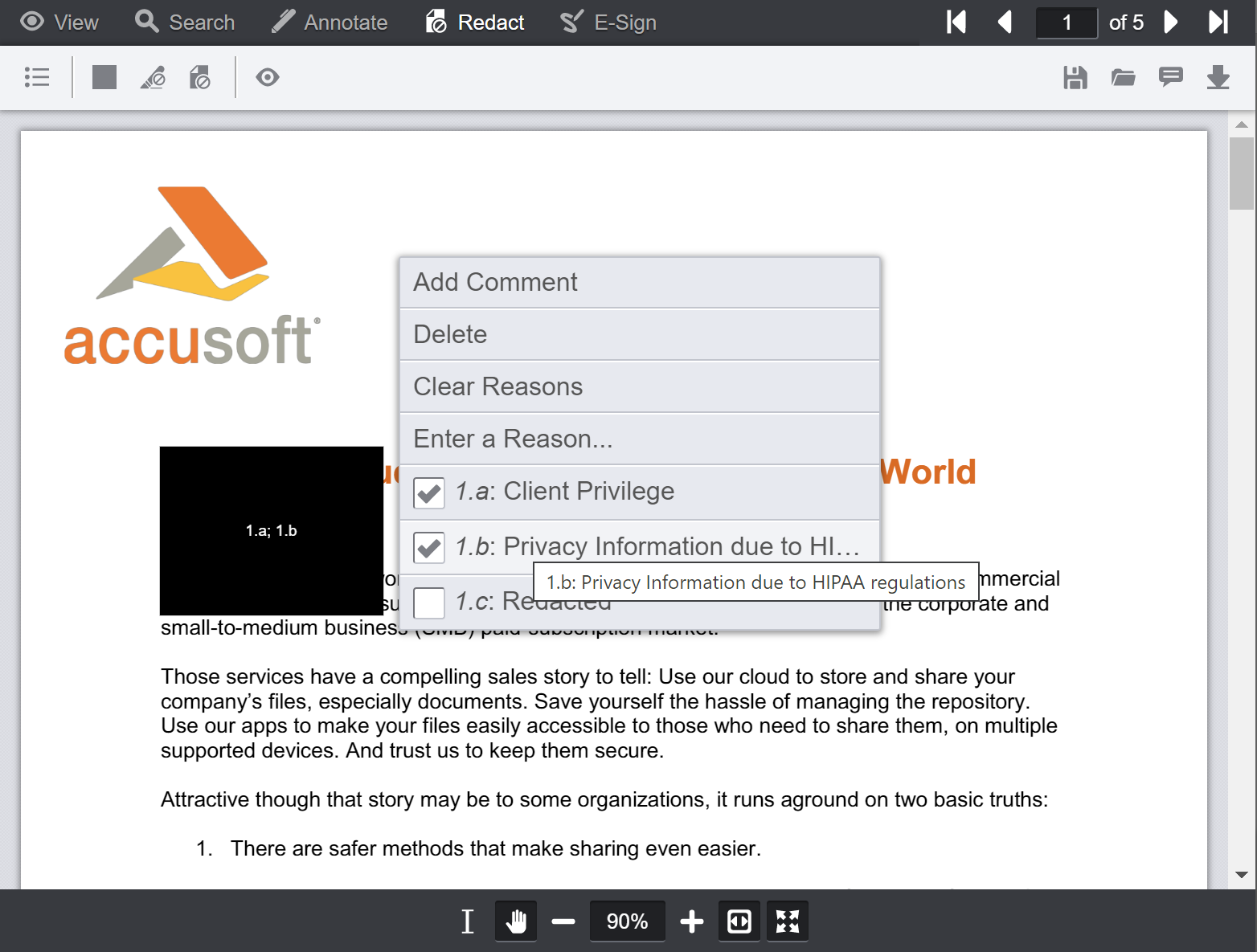
Task: Switch to full screen mode
Action: tap(787, 921)
